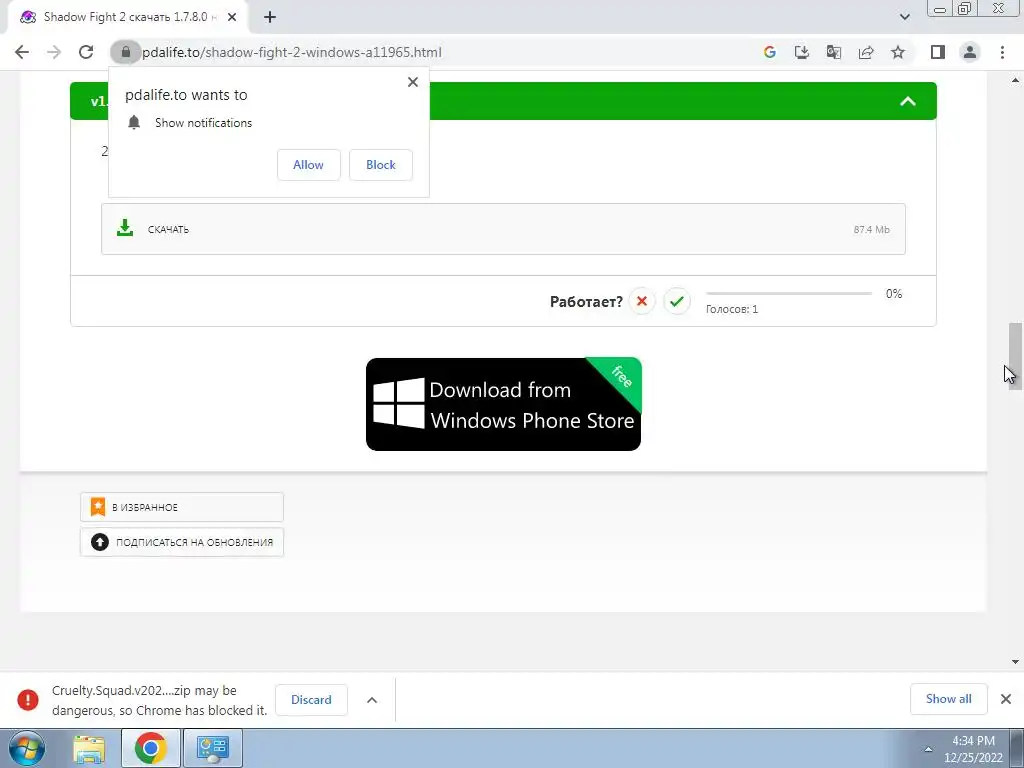Reload the pdalife.to page
Screen dimensions: 1024x768
pyautogui.click(x=86, y=52)
